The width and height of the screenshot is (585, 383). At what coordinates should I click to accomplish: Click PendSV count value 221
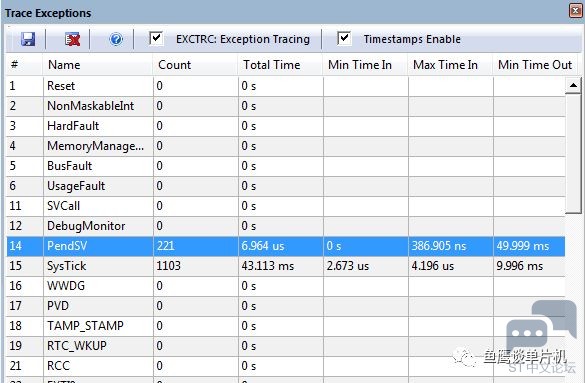tap(166, 246)
